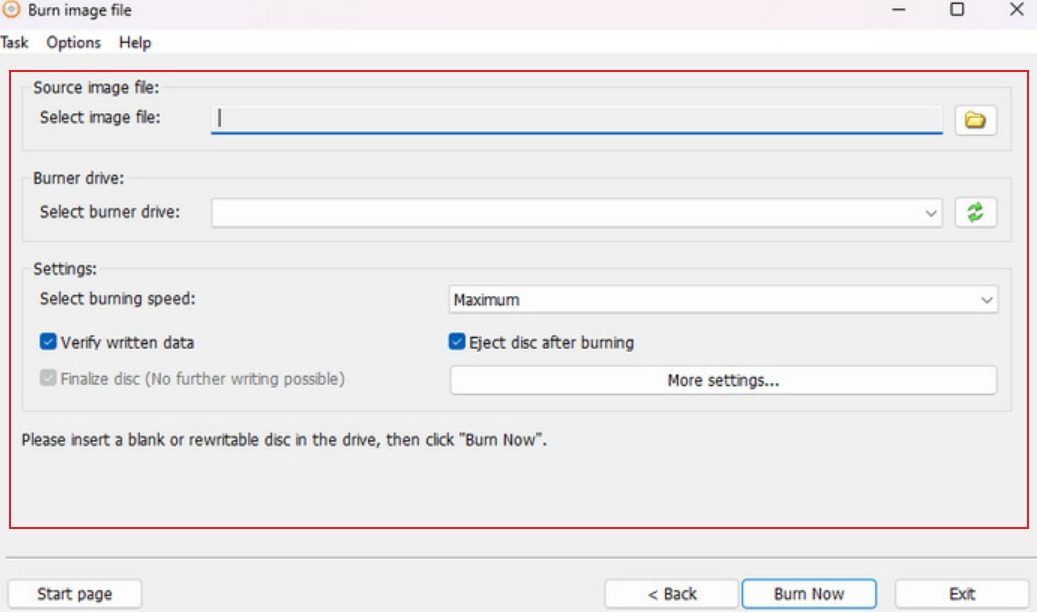Maximize the Burn image file window

[x=957, y=10]
